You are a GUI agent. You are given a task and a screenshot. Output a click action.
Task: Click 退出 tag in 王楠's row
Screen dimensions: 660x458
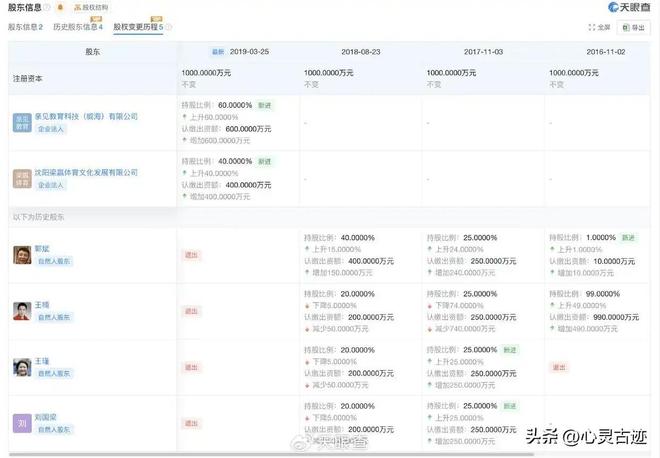click(192, 311)
